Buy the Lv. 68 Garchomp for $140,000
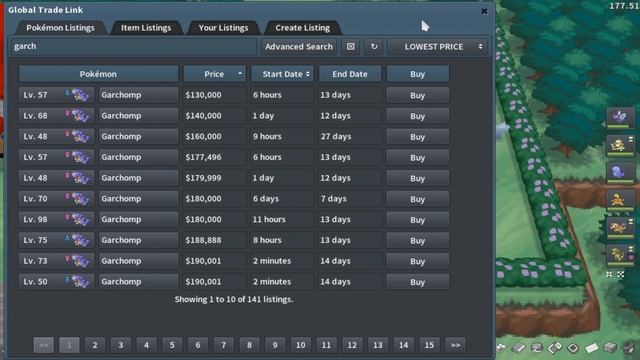Viewport: 640px width, 360px height. (x=418, y=116)
